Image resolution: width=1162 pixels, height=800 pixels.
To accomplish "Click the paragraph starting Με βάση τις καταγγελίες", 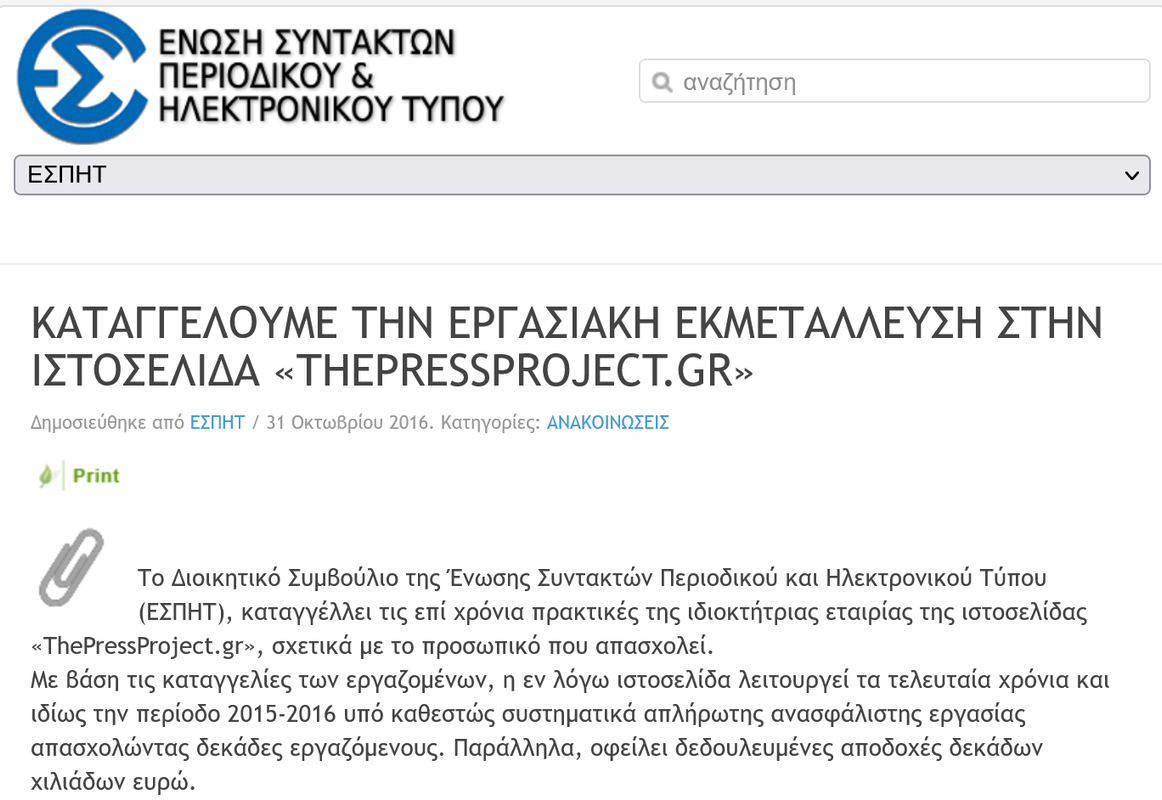I will pyautogui.click(x=570, y=731).
